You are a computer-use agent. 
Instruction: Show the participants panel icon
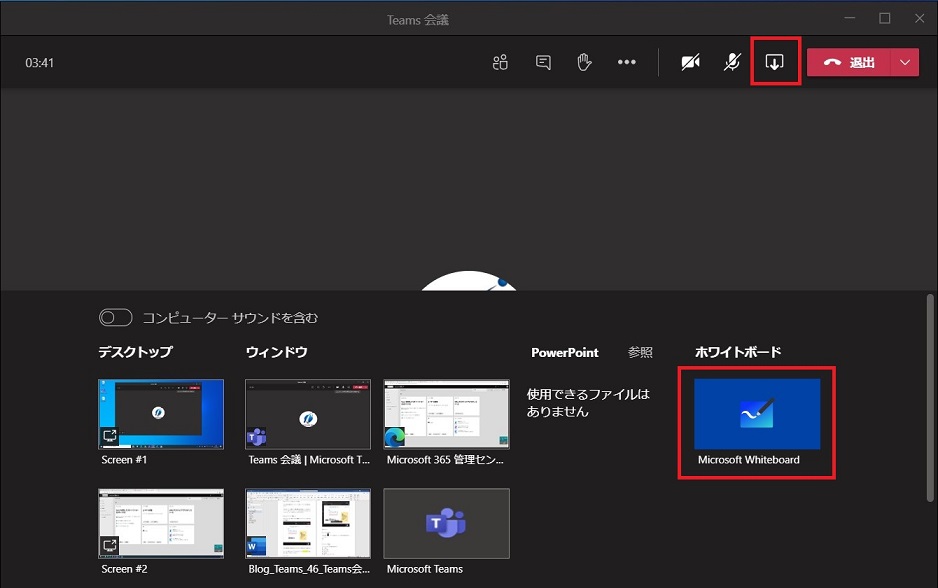click(500, 62)
